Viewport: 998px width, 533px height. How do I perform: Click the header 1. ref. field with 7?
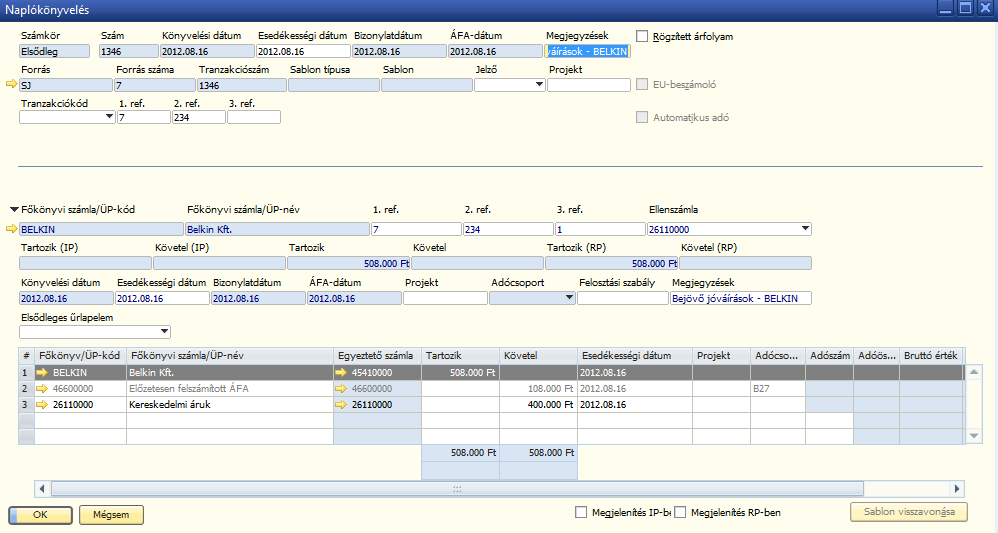(144, 117)
